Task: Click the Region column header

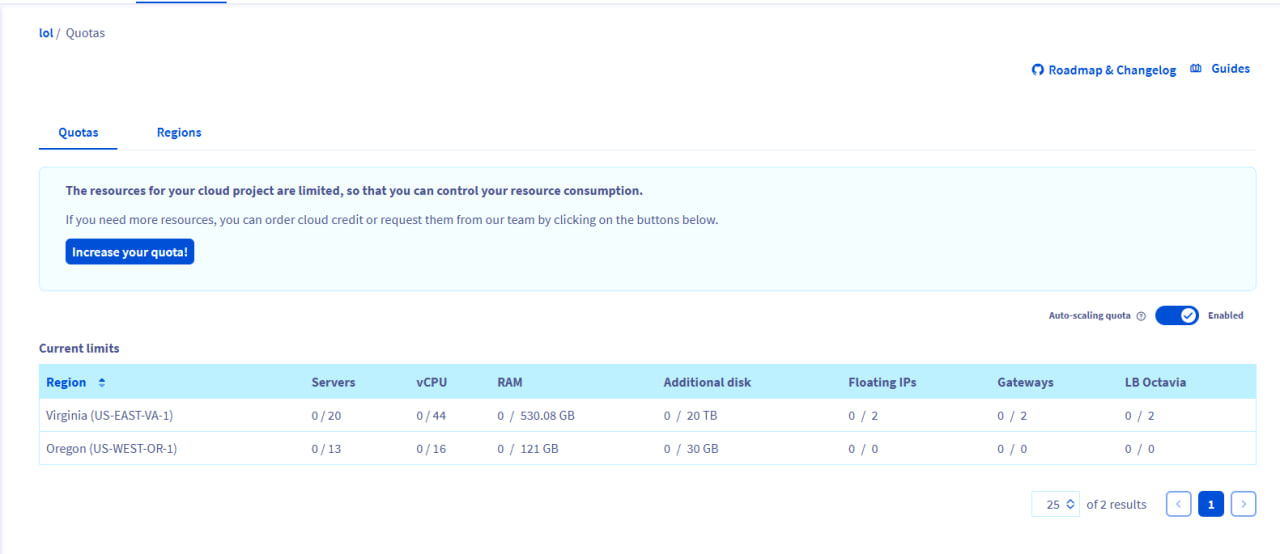Action: [x=66, y=382]
